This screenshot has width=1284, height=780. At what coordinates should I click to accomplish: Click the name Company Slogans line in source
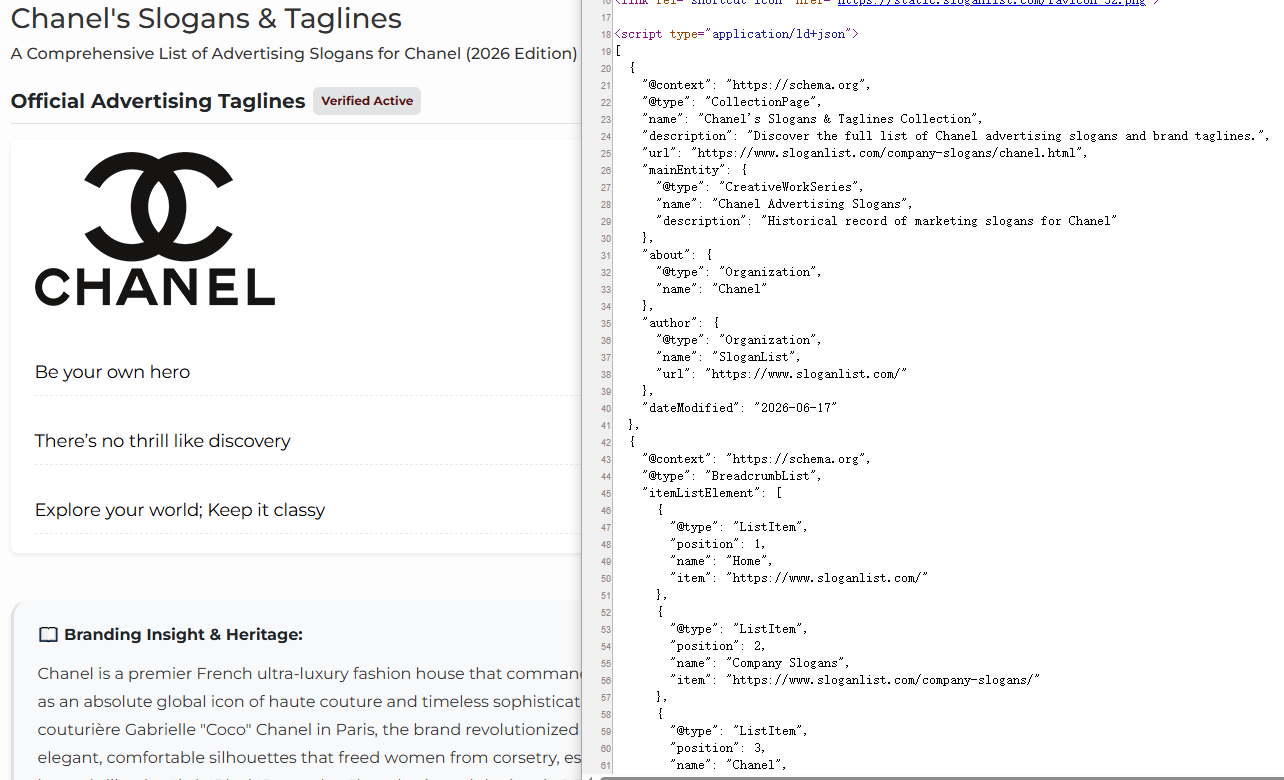[x=760, y=663]
